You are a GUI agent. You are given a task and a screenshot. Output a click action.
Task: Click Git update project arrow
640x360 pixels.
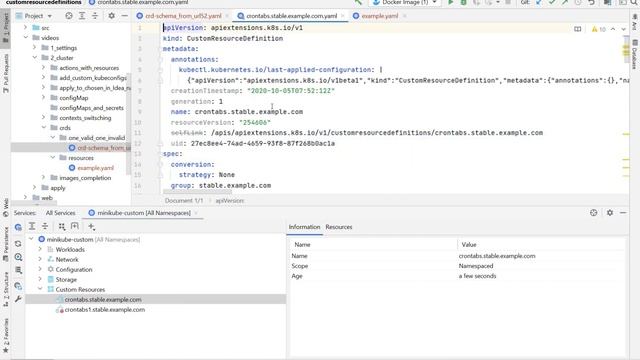point(539,2)
